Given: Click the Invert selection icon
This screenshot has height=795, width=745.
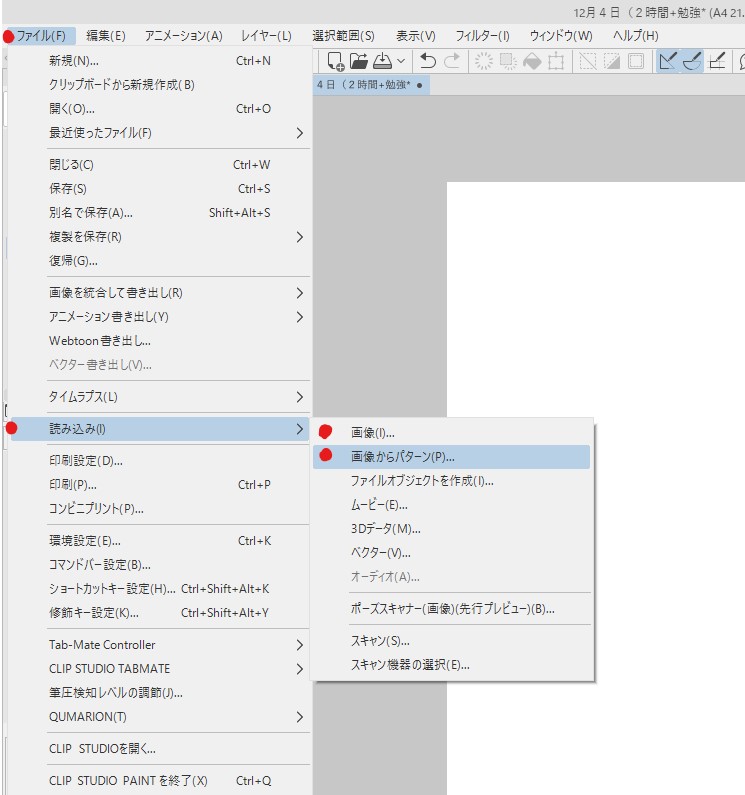Looking at the screenshot, I should [x=612, y=61].
